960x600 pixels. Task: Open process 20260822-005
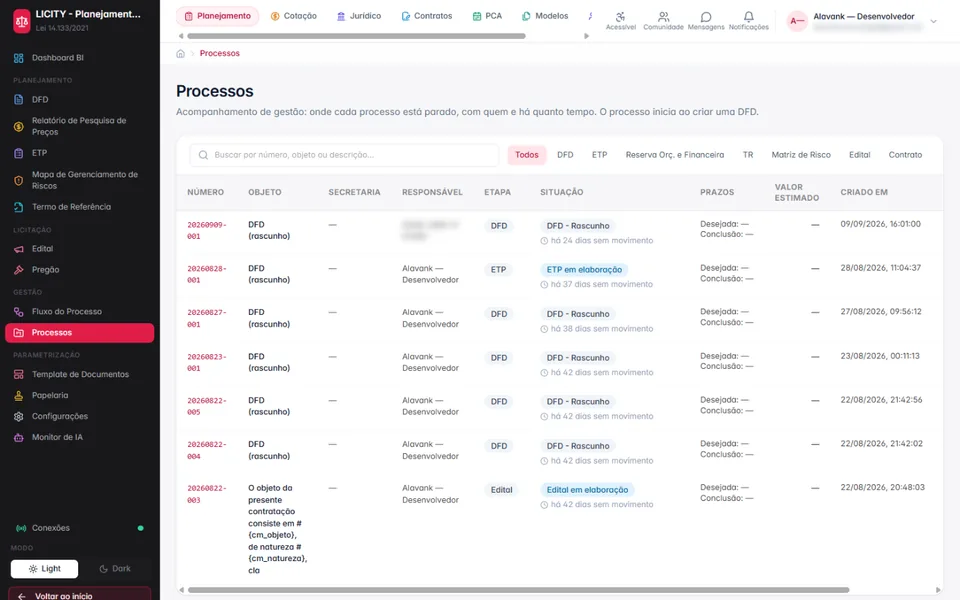[206, 406]
